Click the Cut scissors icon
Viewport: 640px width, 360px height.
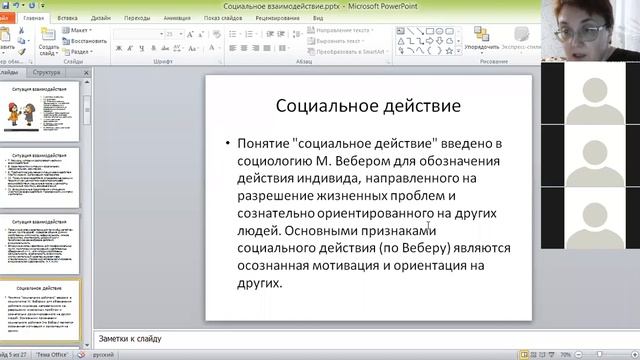21,30
